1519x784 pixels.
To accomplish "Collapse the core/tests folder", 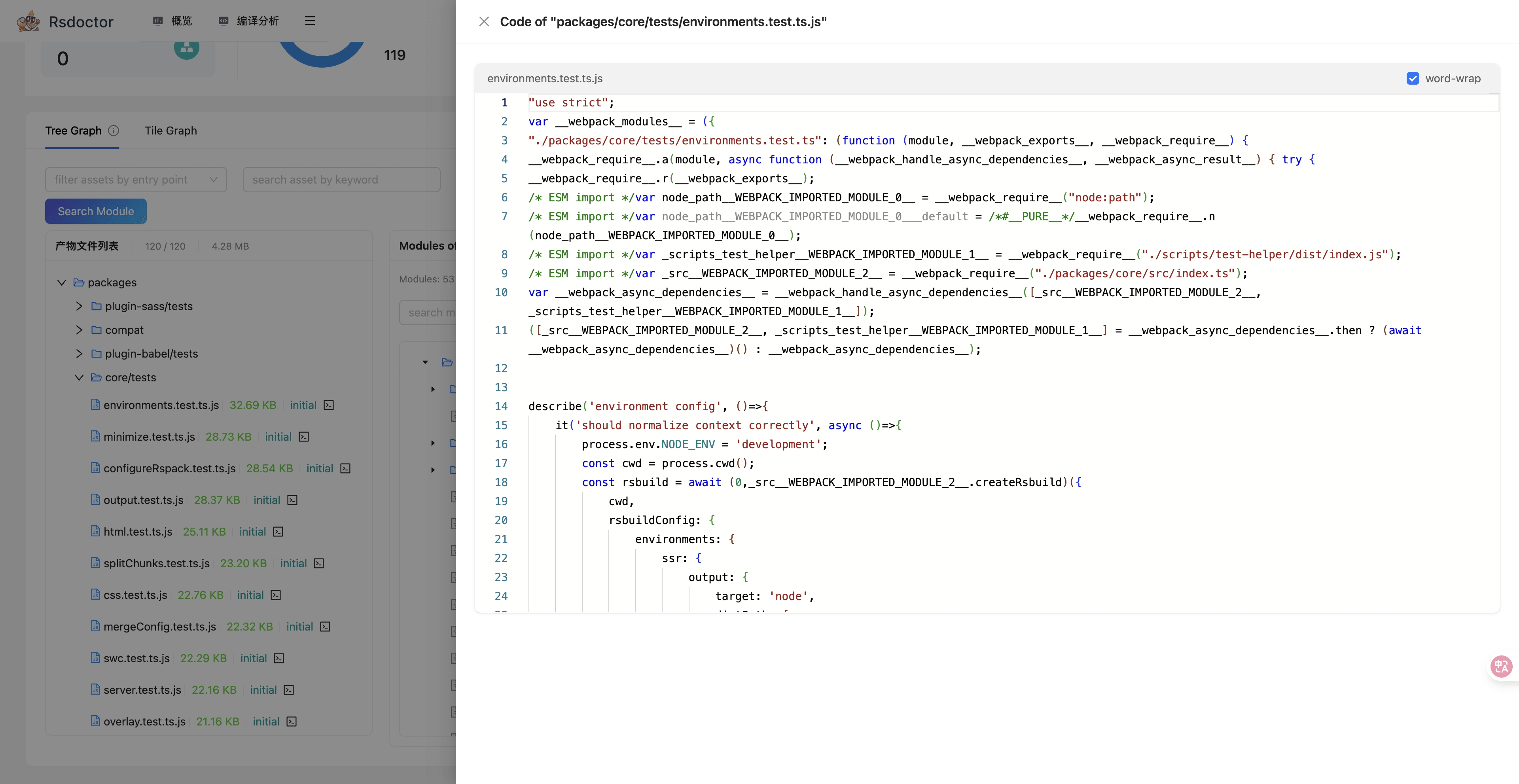I will (x=79, y=377).
